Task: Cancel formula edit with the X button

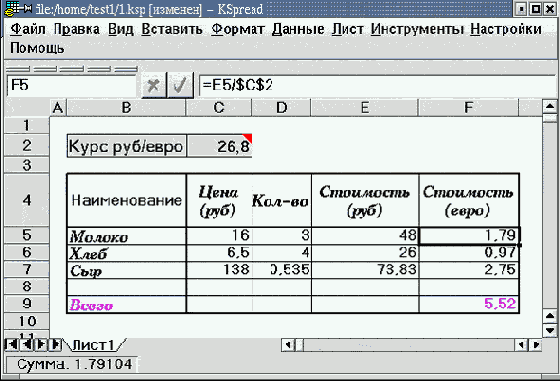Action: (154, 85)
